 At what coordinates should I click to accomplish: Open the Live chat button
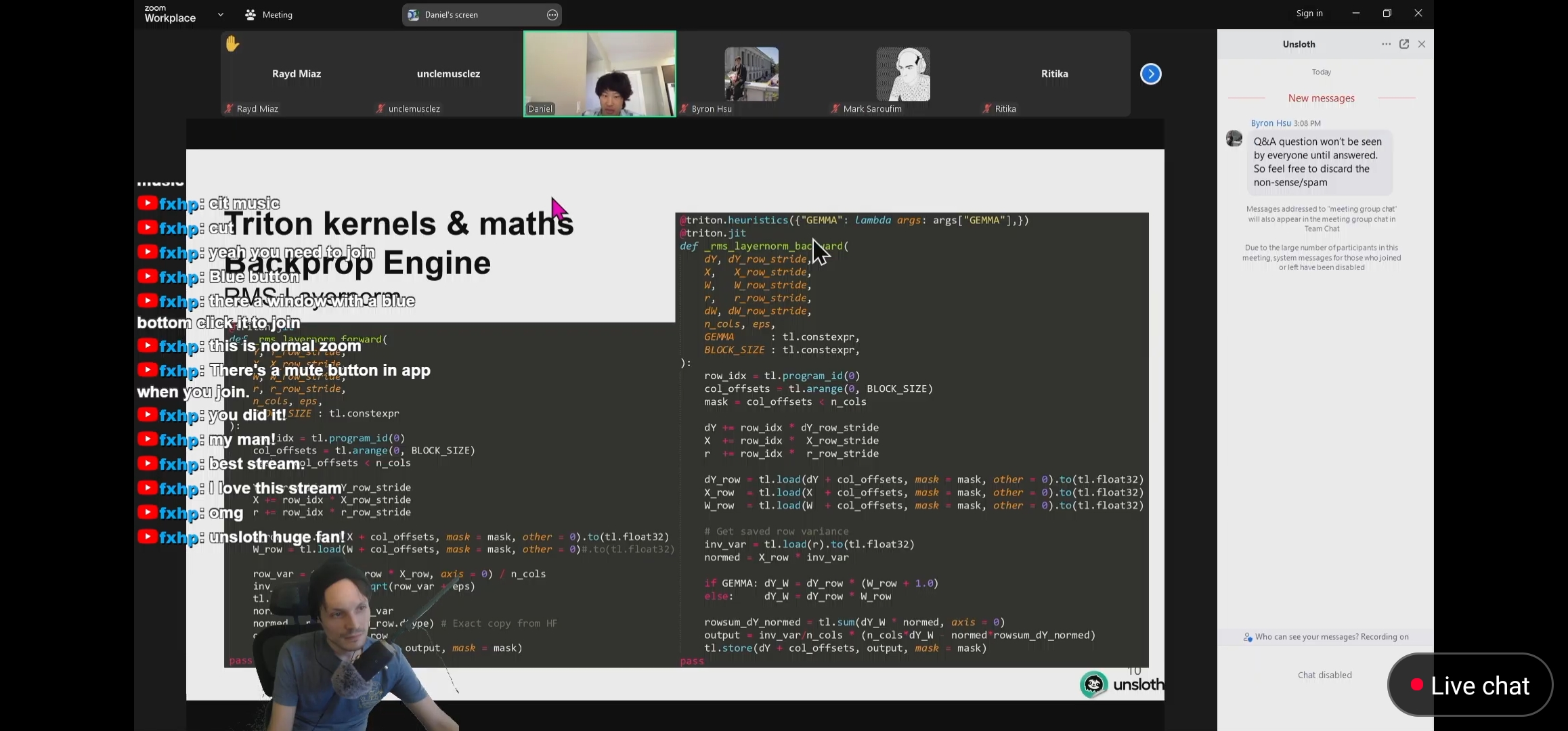coord(1469,685)
